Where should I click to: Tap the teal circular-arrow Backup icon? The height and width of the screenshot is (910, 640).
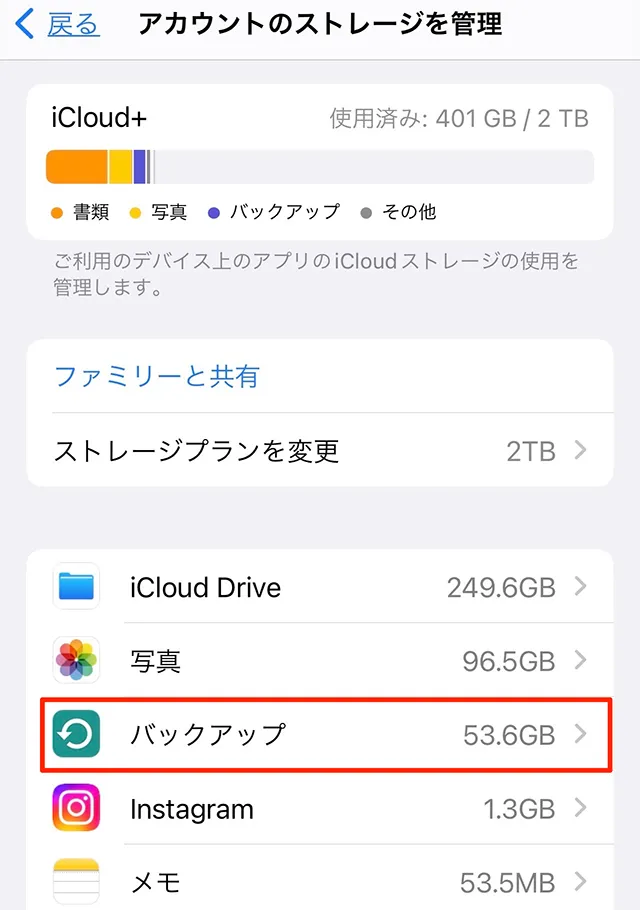point(76,735)
